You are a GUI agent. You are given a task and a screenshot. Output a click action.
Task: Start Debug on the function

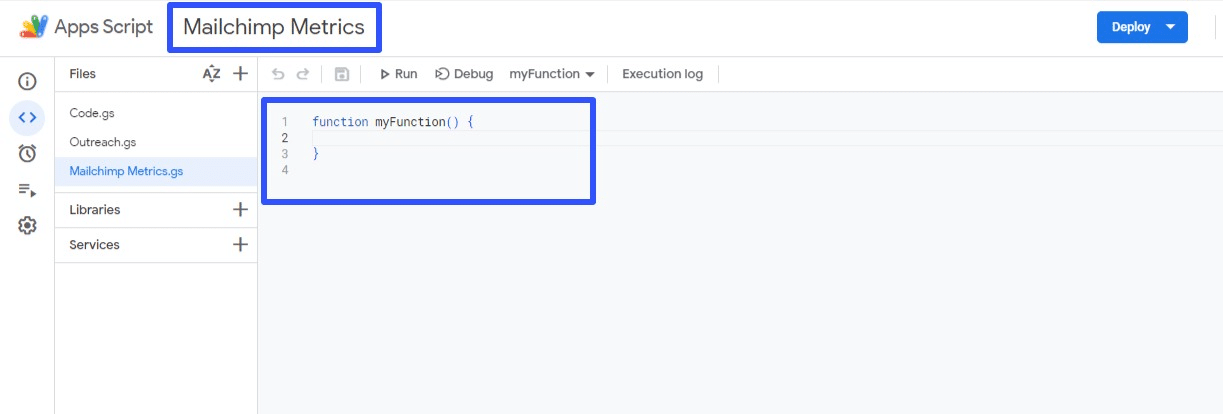(x=464, y=74)
